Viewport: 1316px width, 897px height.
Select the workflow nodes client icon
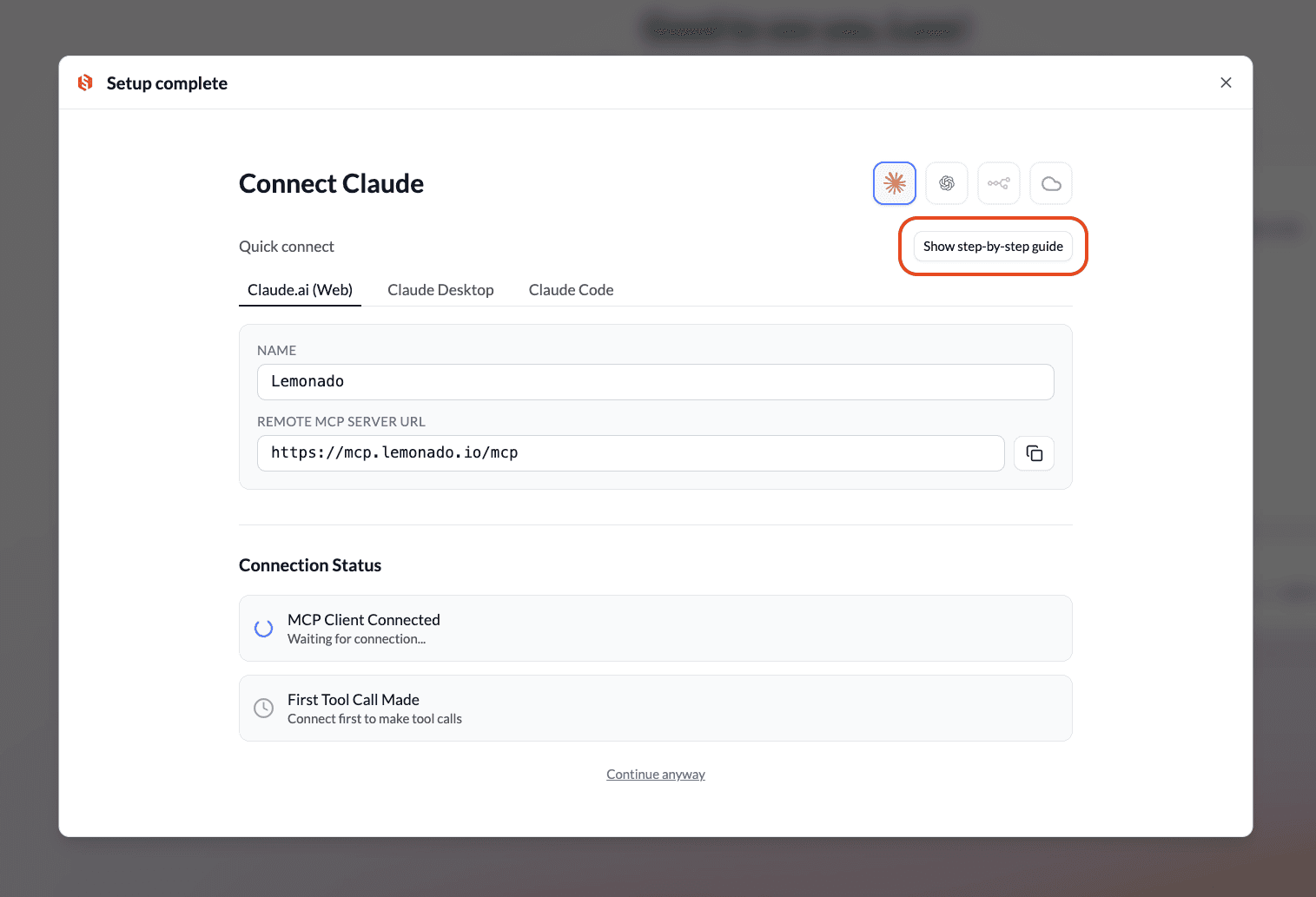click(998, 183)
